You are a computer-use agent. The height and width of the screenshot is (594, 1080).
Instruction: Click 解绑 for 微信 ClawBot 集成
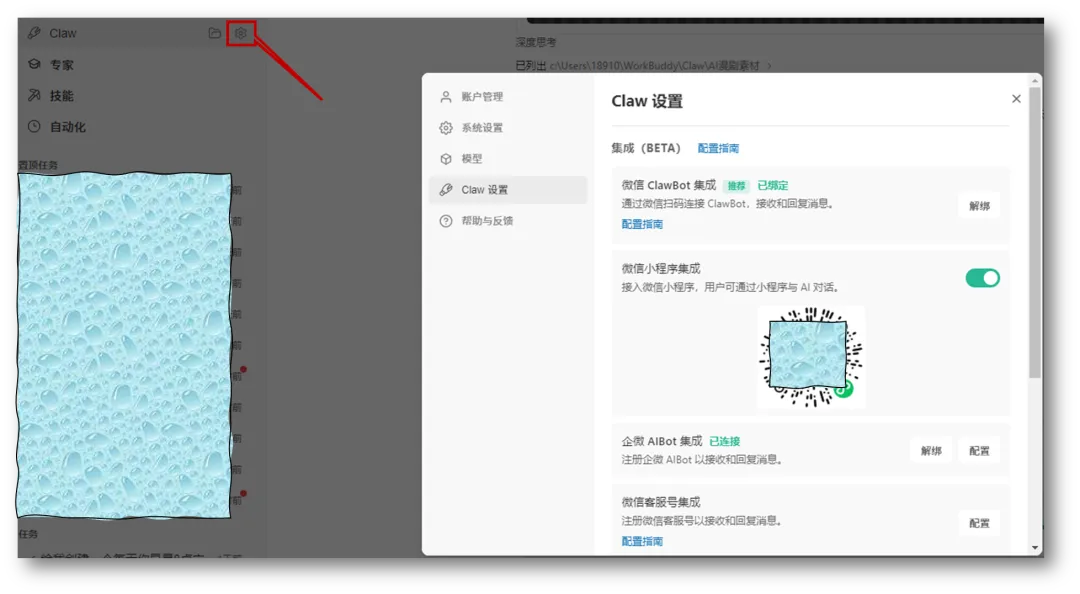979,206
